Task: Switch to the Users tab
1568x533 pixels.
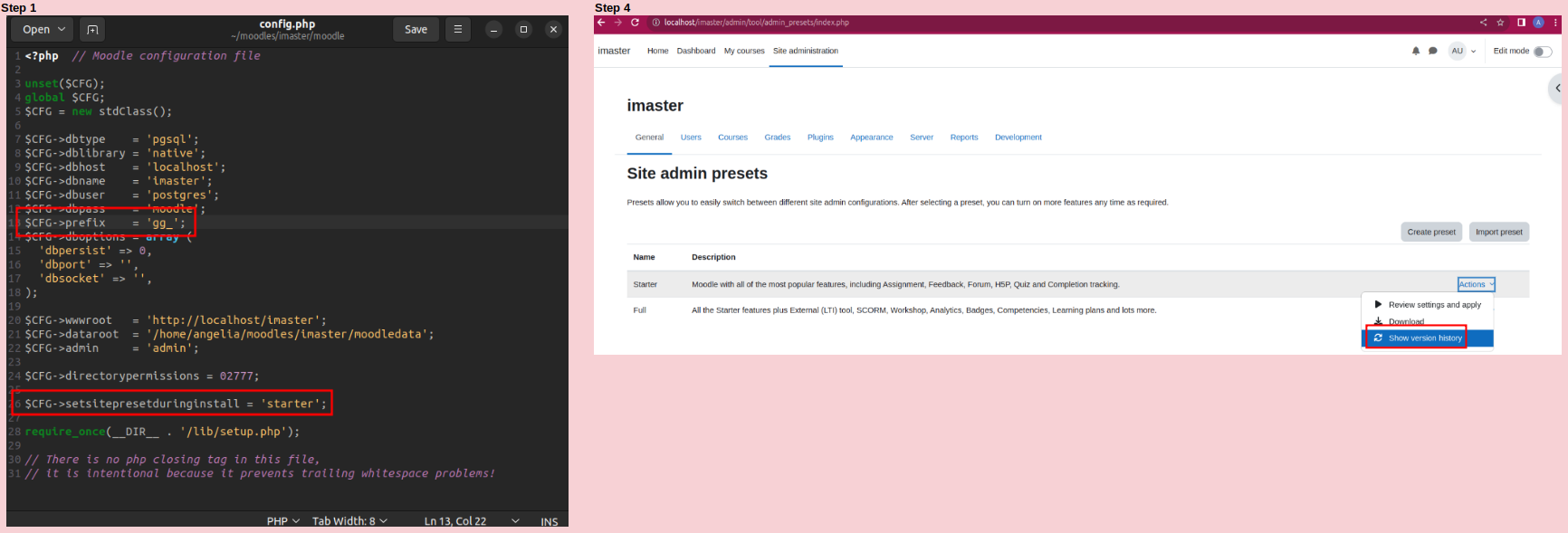Action: (x=691, y=138)
